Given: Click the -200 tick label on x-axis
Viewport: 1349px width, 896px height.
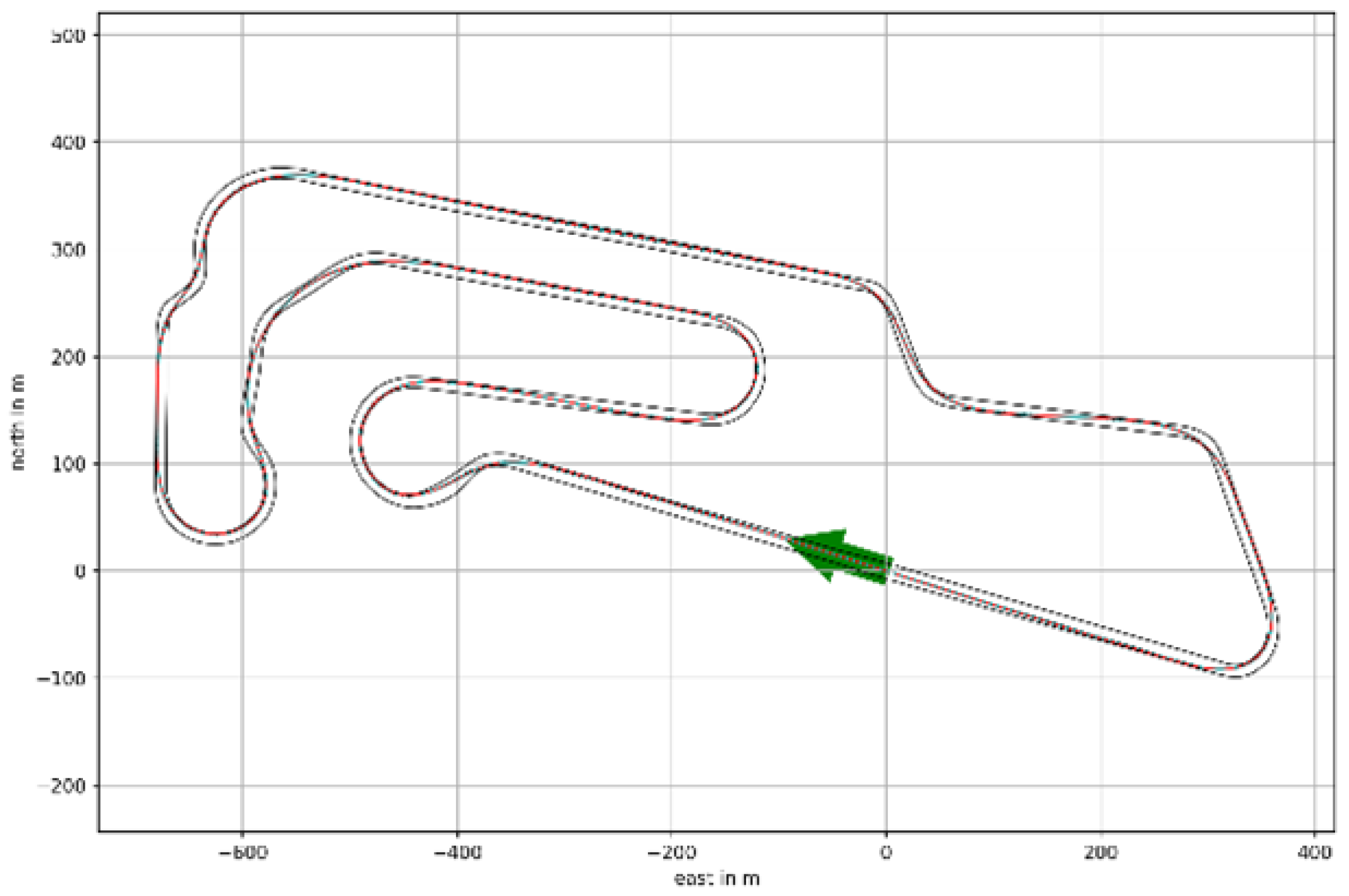Looking at the screenshot, I should [x=671, y=852].
